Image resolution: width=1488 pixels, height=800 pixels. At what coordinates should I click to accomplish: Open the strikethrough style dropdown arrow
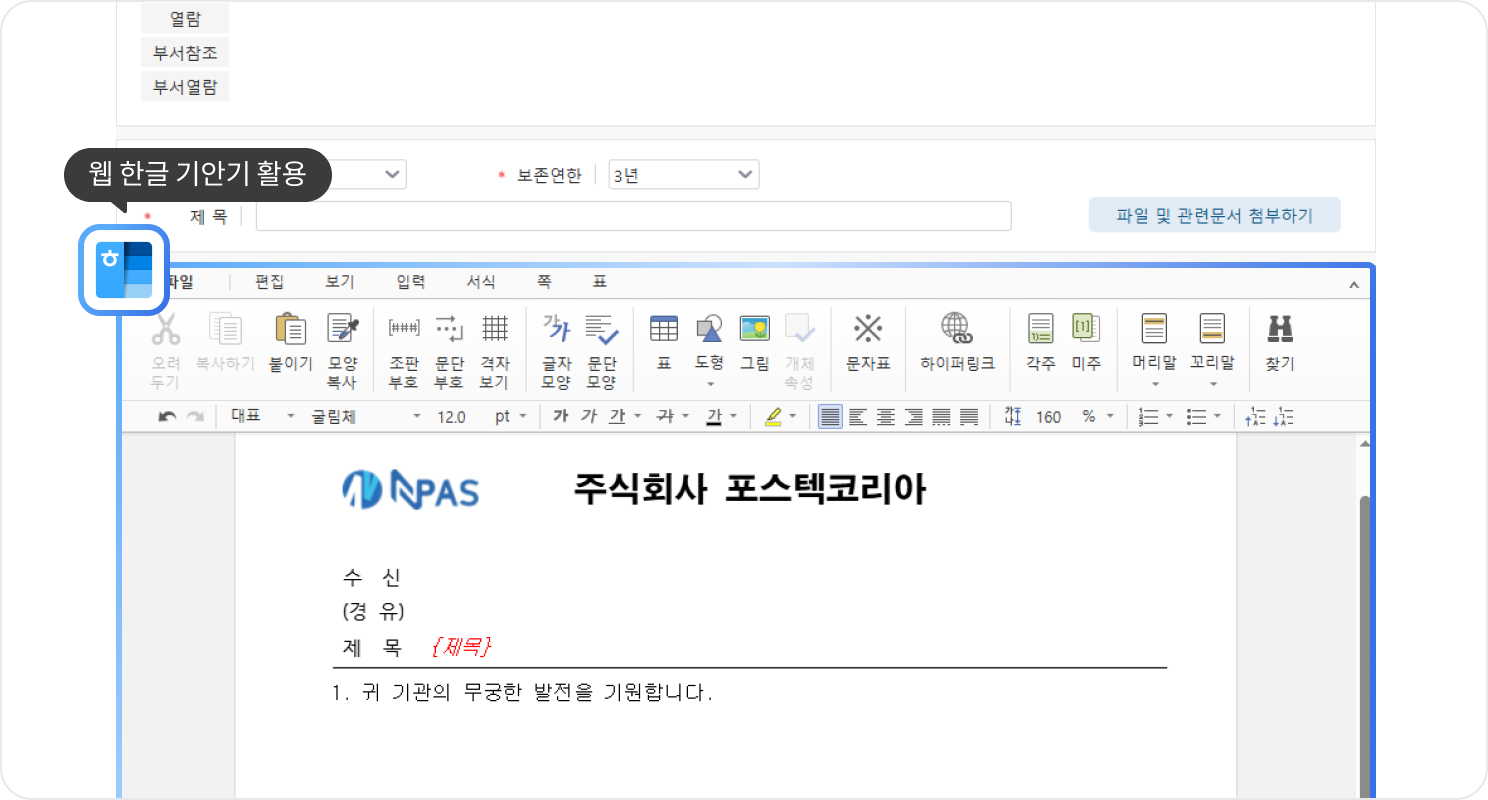(685, 417)
